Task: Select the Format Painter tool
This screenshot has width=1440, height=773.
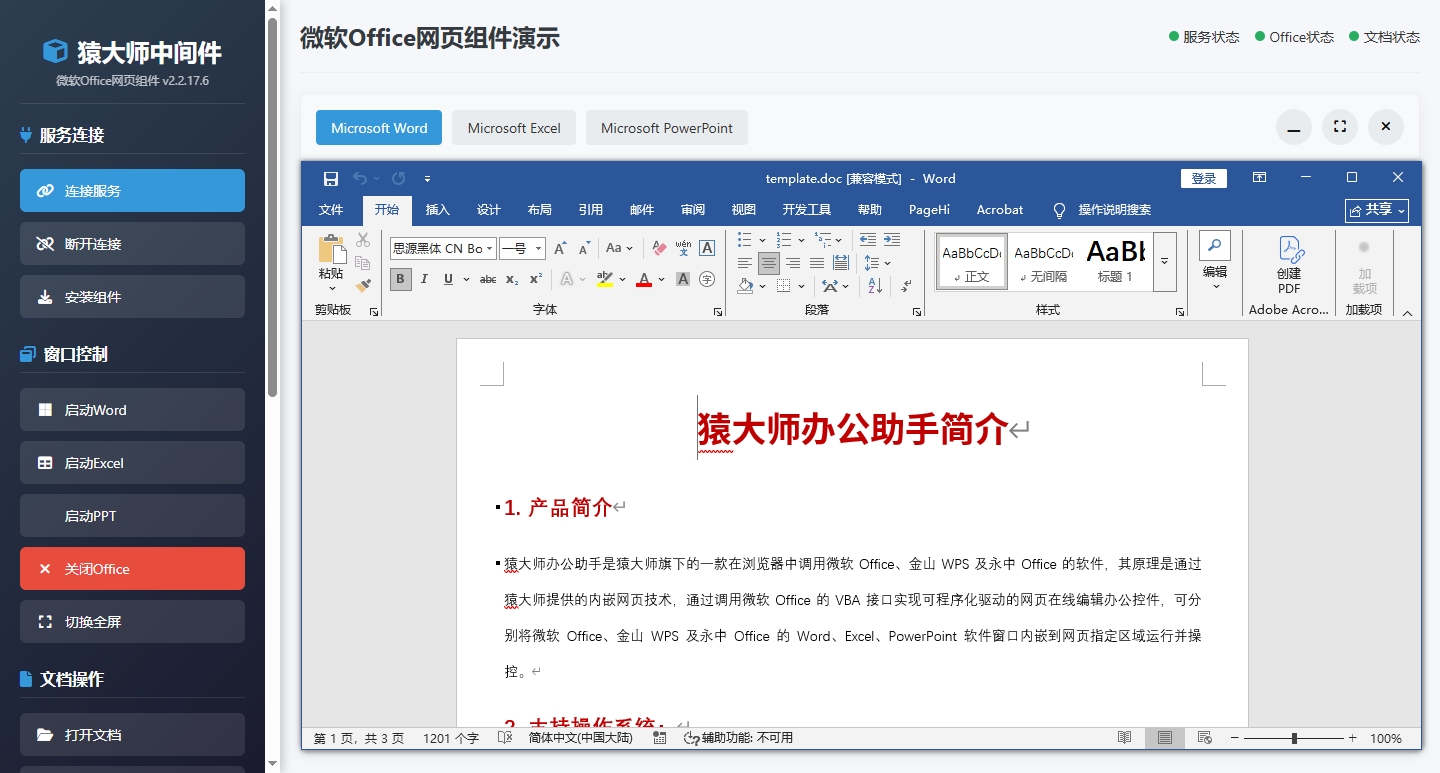Action: click(x=363, y=284)
